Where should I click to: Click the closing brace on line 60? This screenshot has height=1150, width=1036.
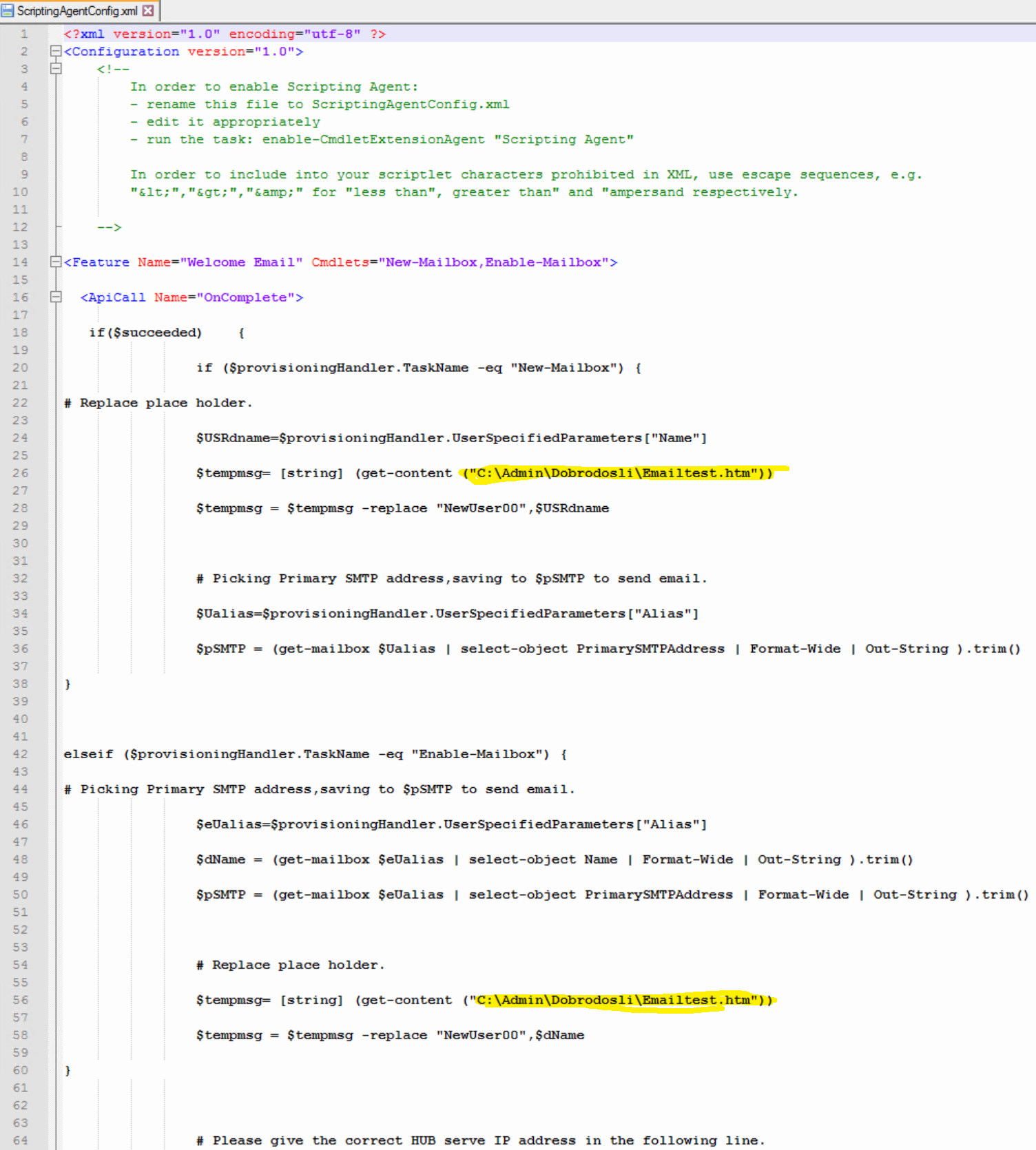(x=68, y=1070)
